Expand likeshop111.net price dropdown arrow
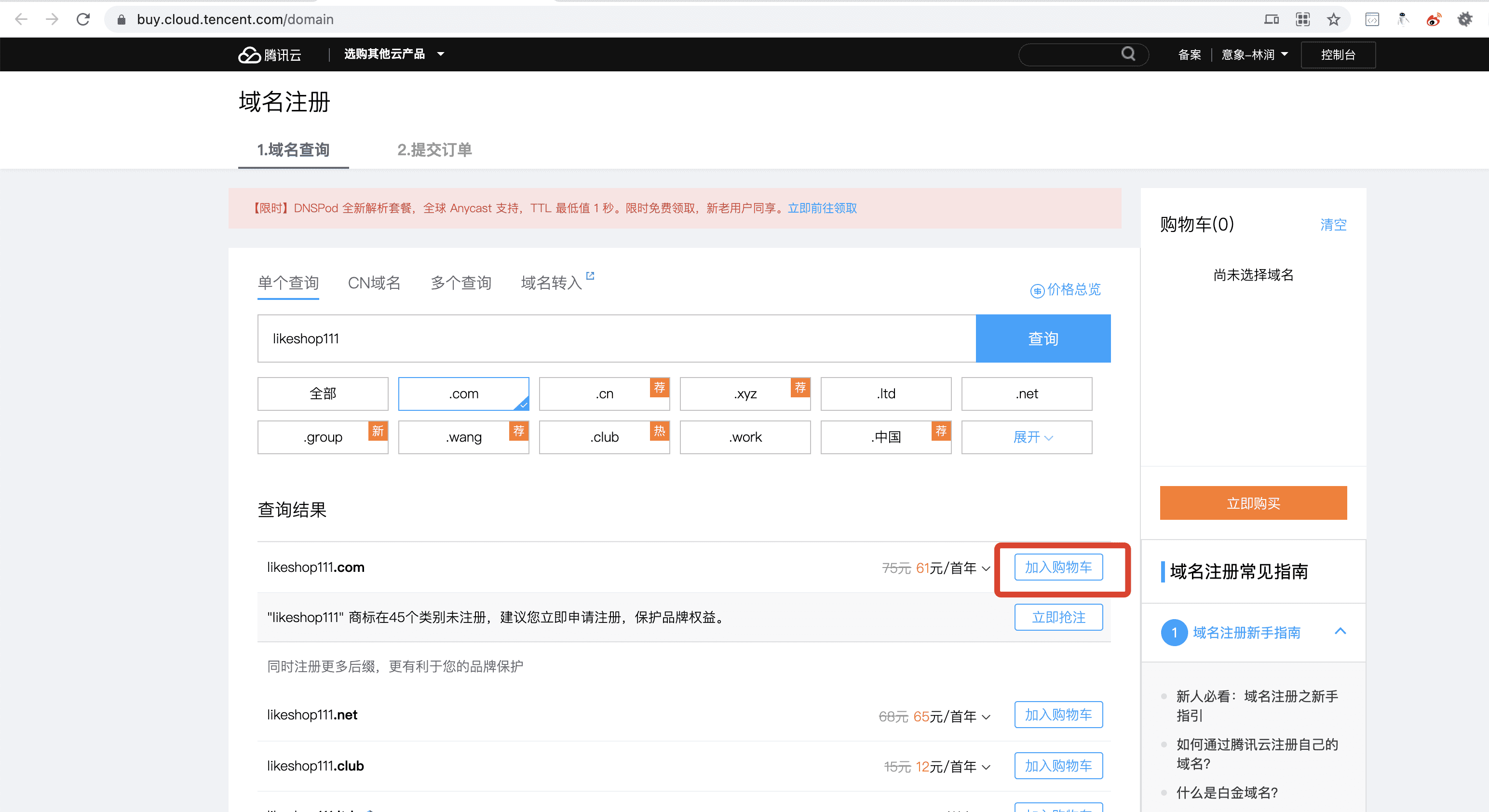The width and height of the screenshot is (1489, 812). 986,717
